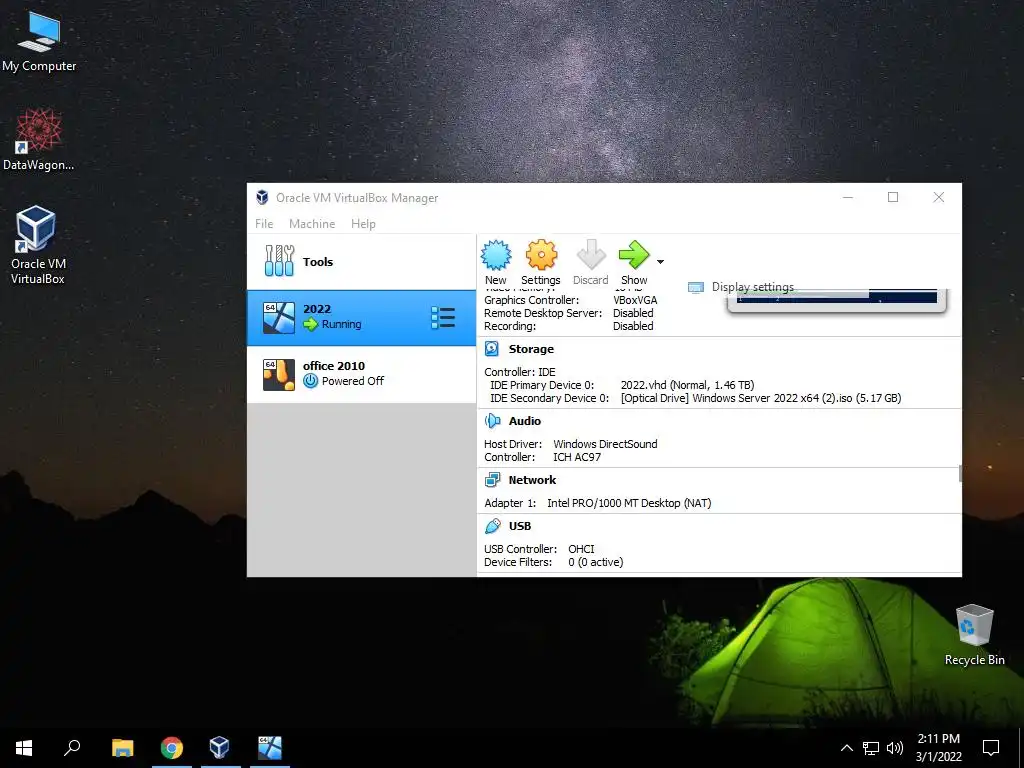Viewport: 1024px width, 768px height.
Task: Click the Windows DirectSound host driver value
Action: pyautogui.click(x=605, y=444)
